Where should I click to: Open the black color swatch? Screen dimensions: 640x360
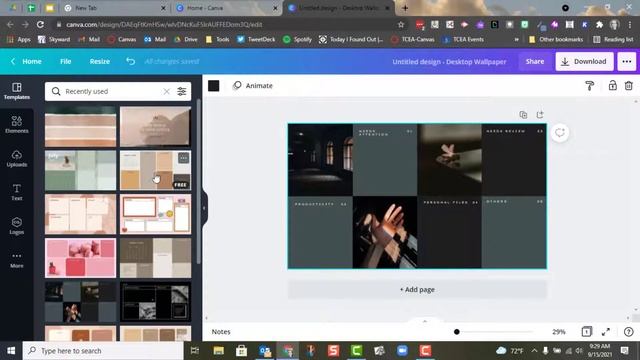click(213, 86)
